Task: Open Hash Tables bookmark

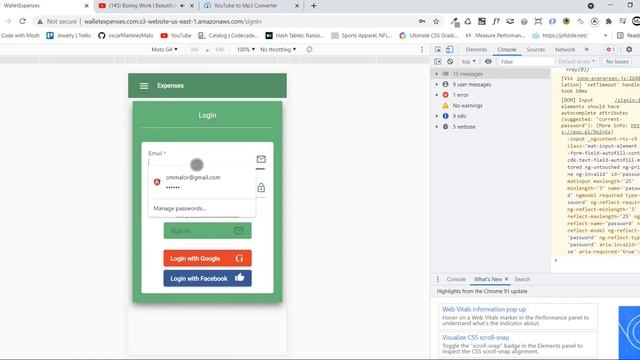Action: [x=295, y=36]
